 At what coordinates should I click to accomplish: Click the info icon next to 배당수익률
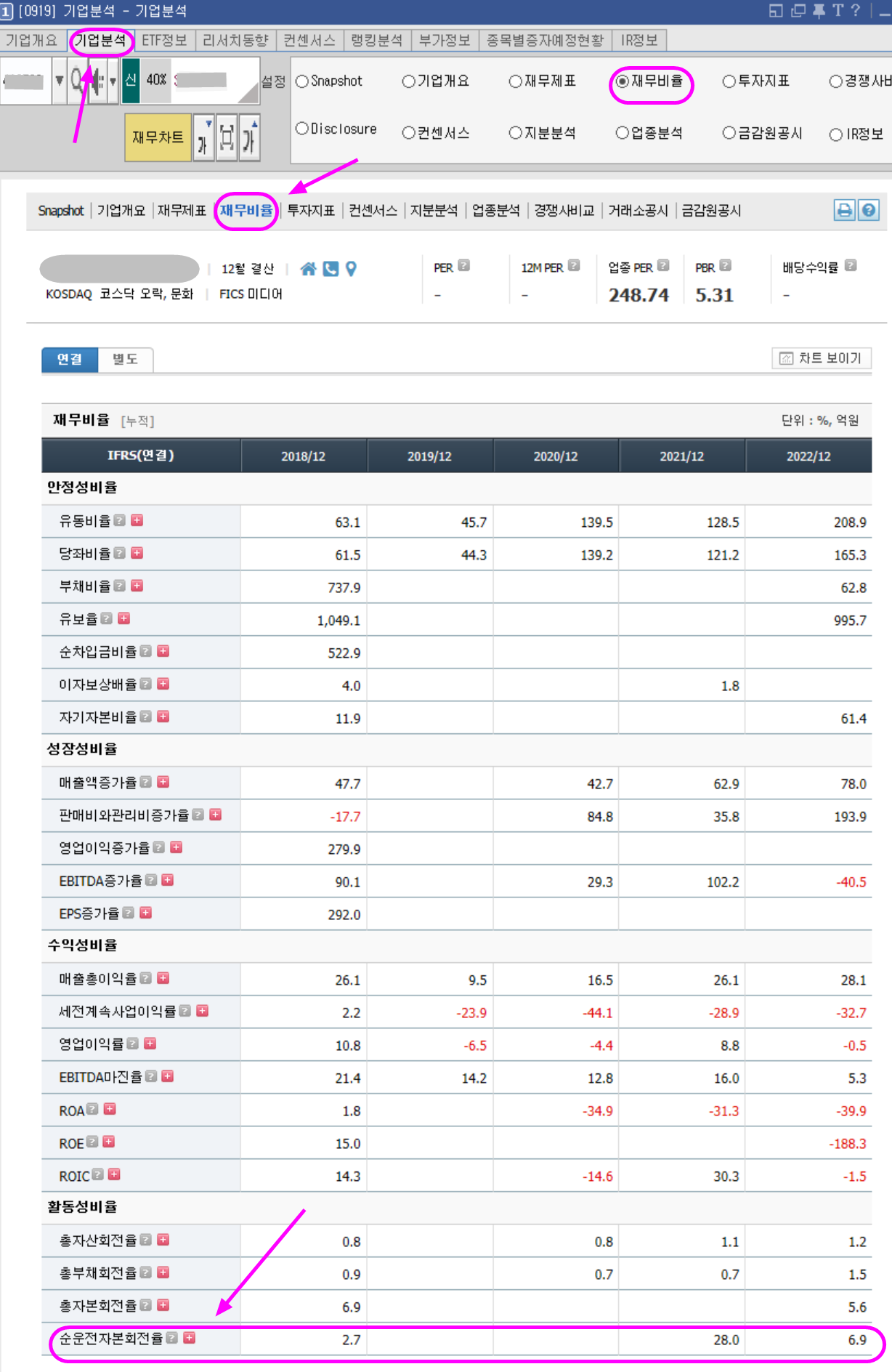tap(851, 266)
